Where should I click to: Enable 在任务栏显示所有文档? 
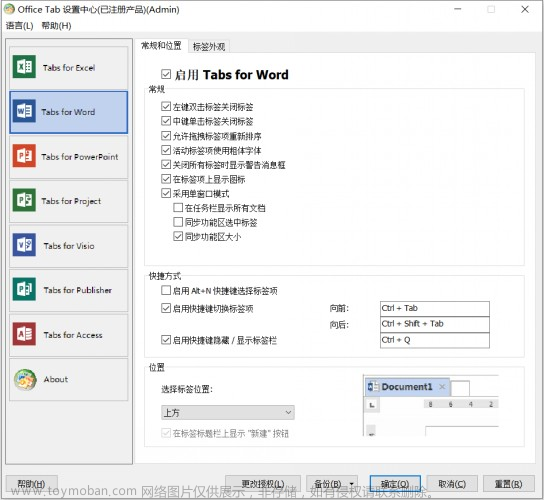(x=178, y=207)
